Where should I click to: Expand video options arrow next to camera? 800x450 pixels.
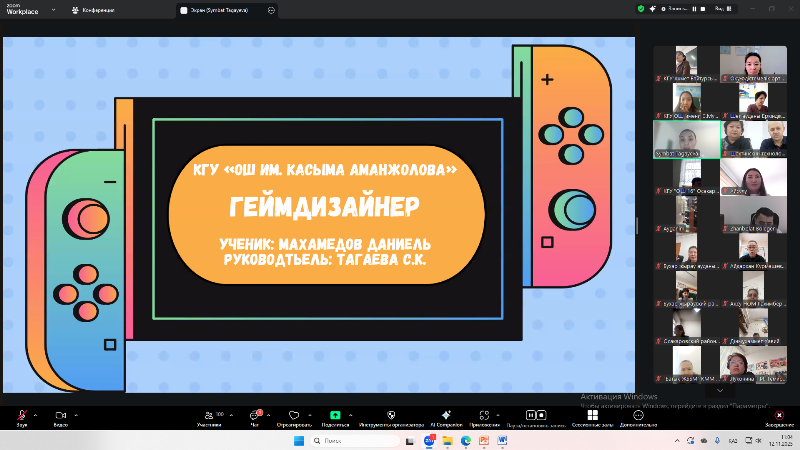76,414
